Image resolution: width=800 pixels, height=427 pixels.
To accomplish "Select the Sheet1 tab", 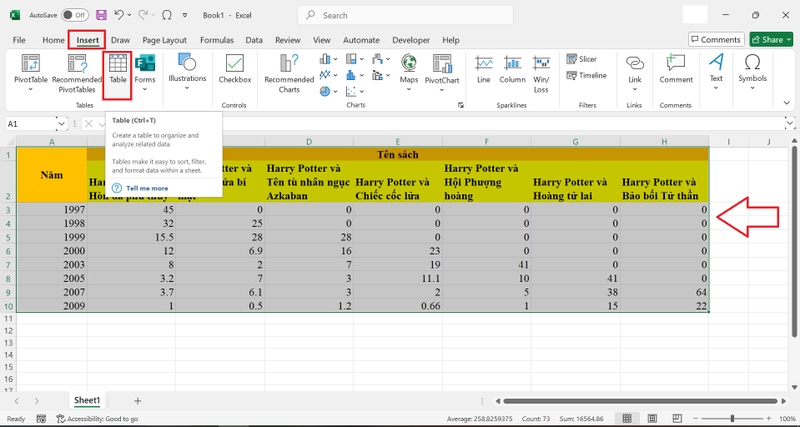I will point(87,400).
